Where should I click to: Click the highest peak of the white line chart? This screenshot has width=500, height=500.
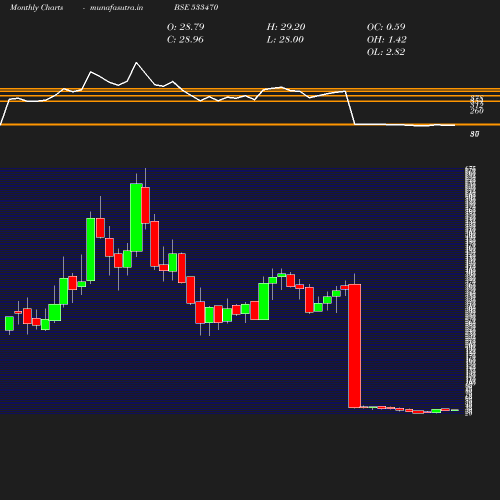136,63
